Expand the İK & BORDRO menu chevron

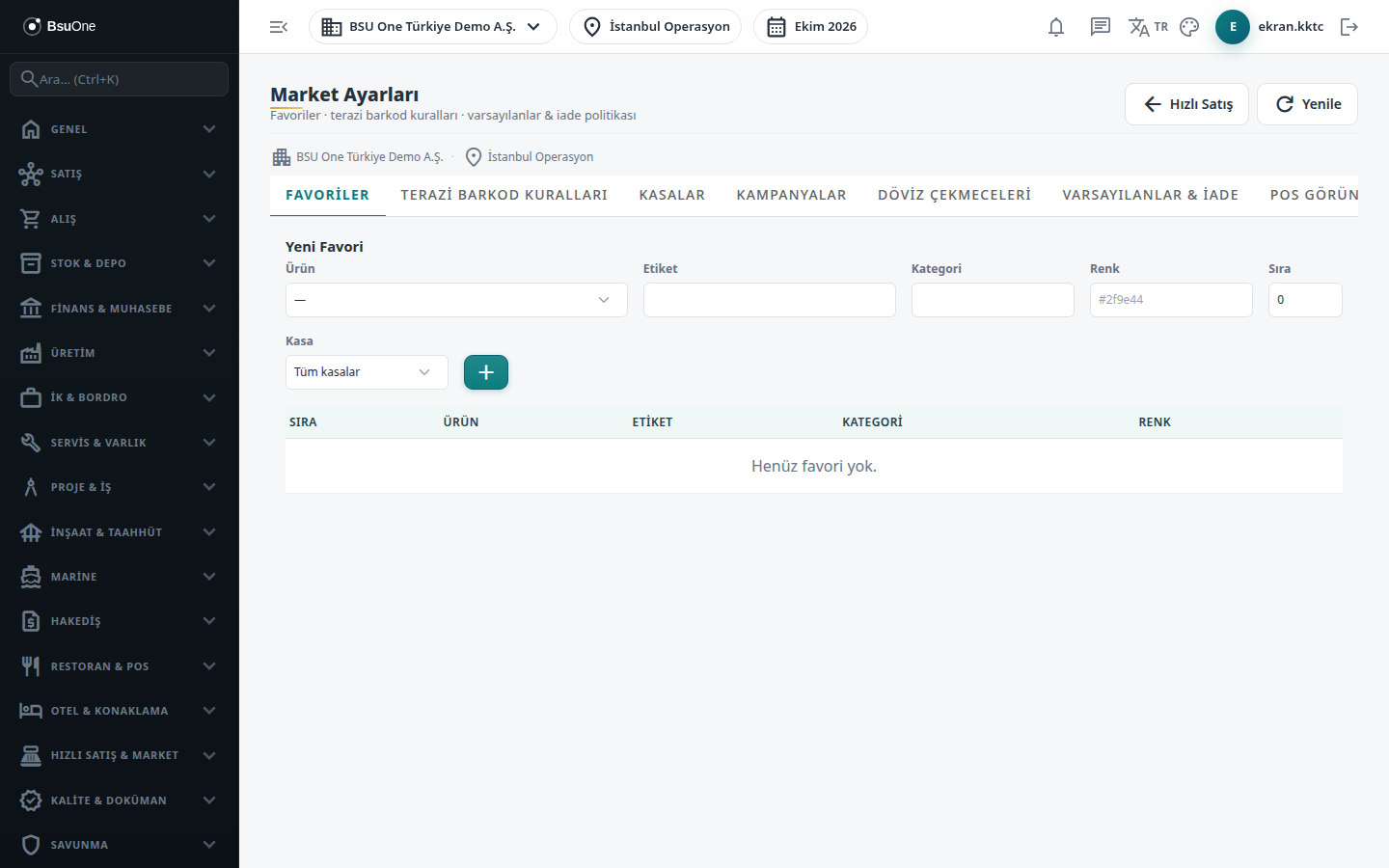209,397
